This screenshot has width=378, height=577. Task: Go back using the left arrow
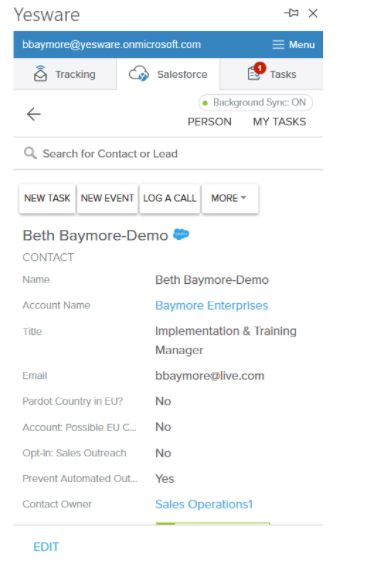pos(33,114)
